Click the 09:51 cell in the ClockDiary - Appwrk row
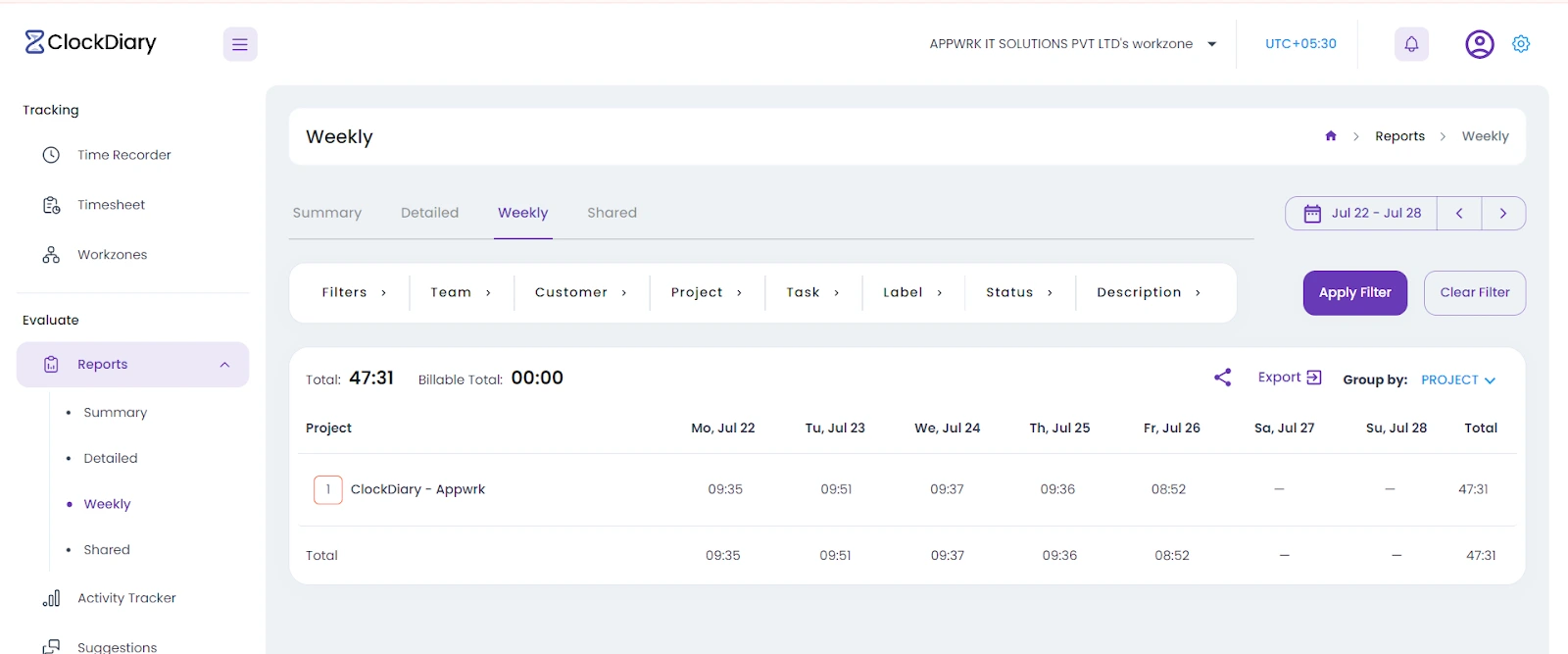Screen dimensions: 1568x654 (x=836, y=489)
